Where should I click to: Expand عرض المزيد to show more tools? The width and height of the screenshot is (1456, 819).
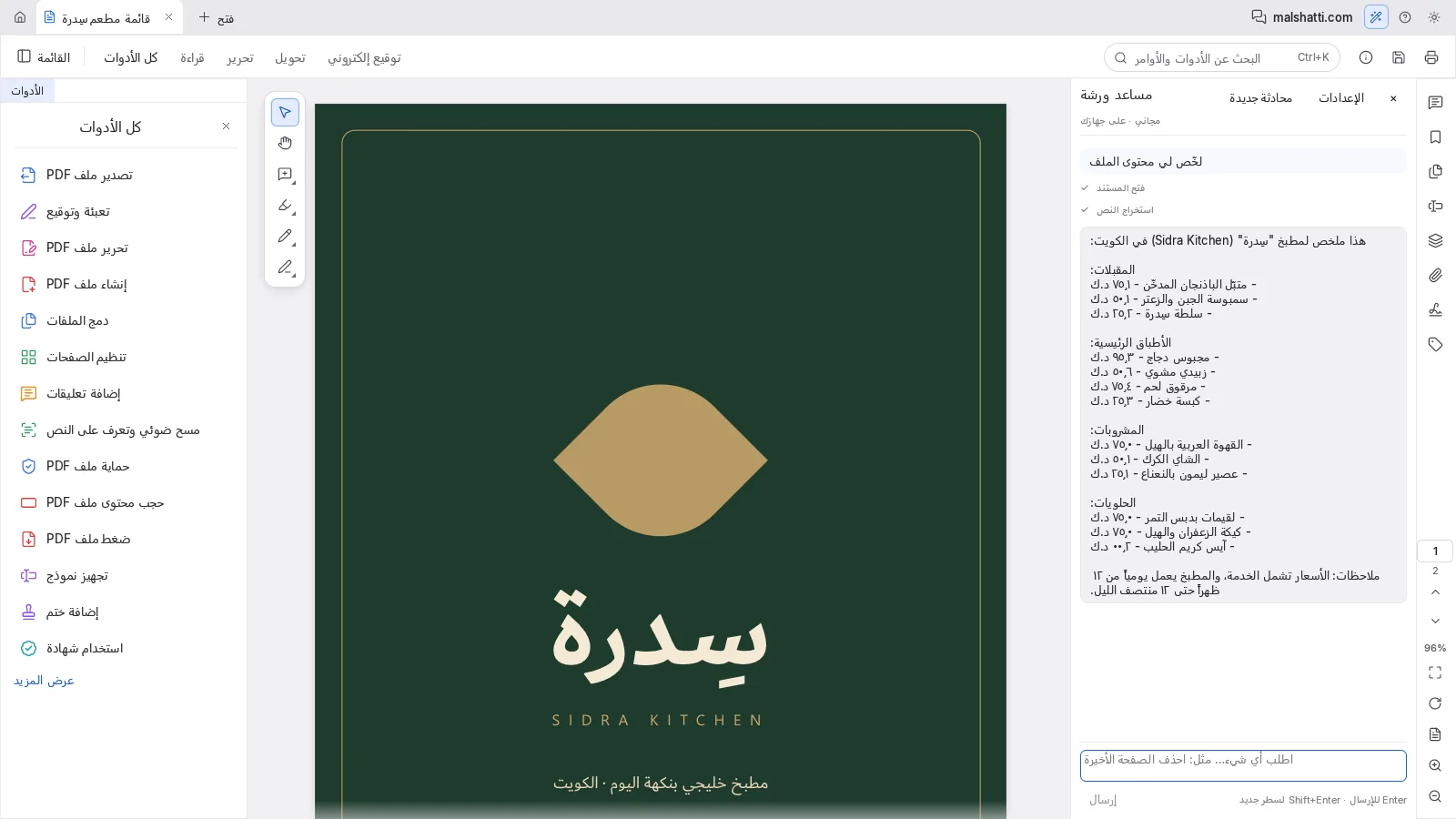(x=44, y=681)
